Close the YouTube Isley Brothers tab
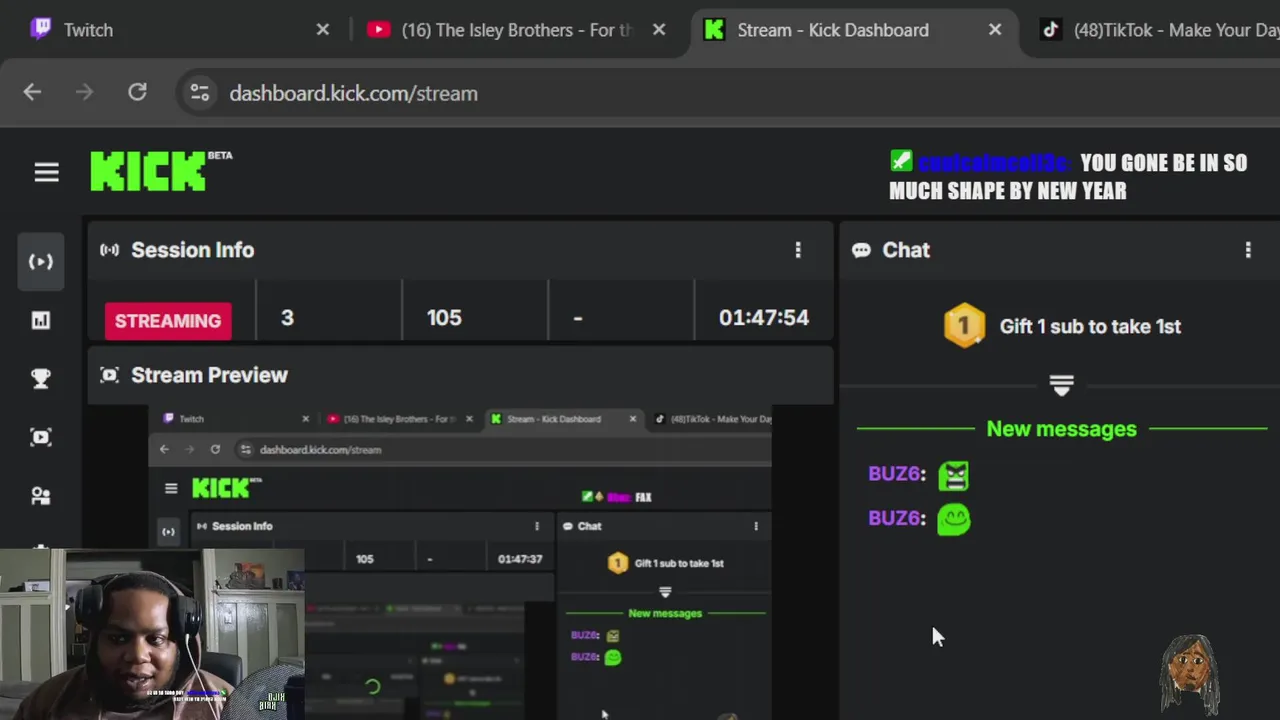 [x=659, y=30]
